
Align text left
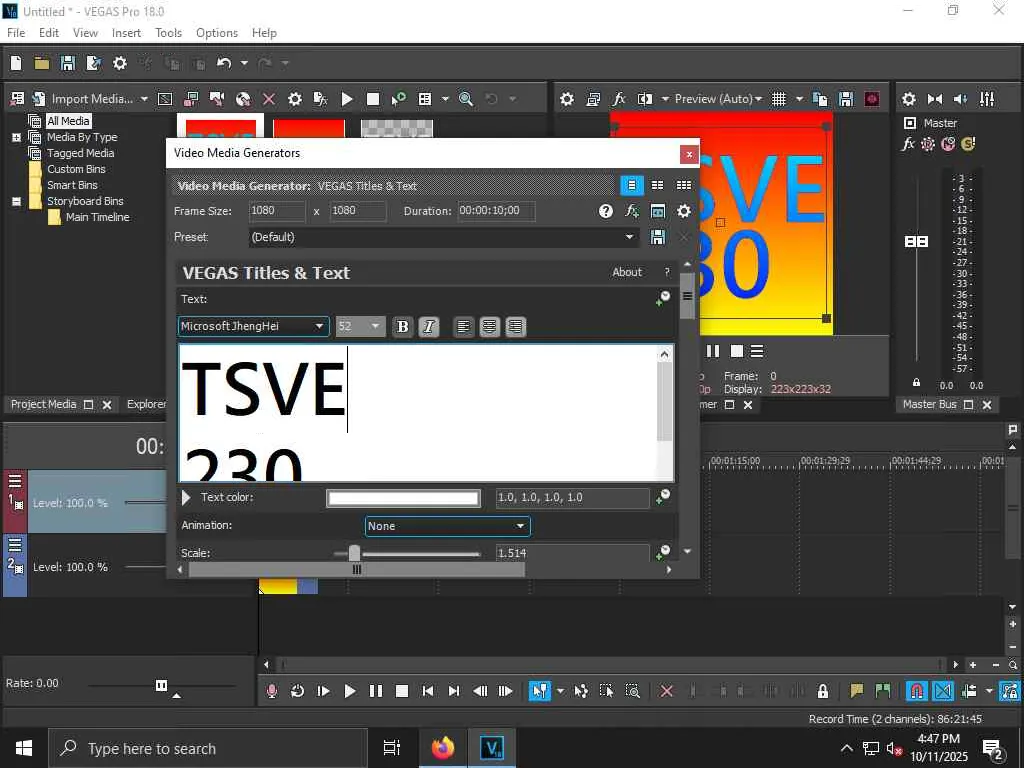coord(463,327)
